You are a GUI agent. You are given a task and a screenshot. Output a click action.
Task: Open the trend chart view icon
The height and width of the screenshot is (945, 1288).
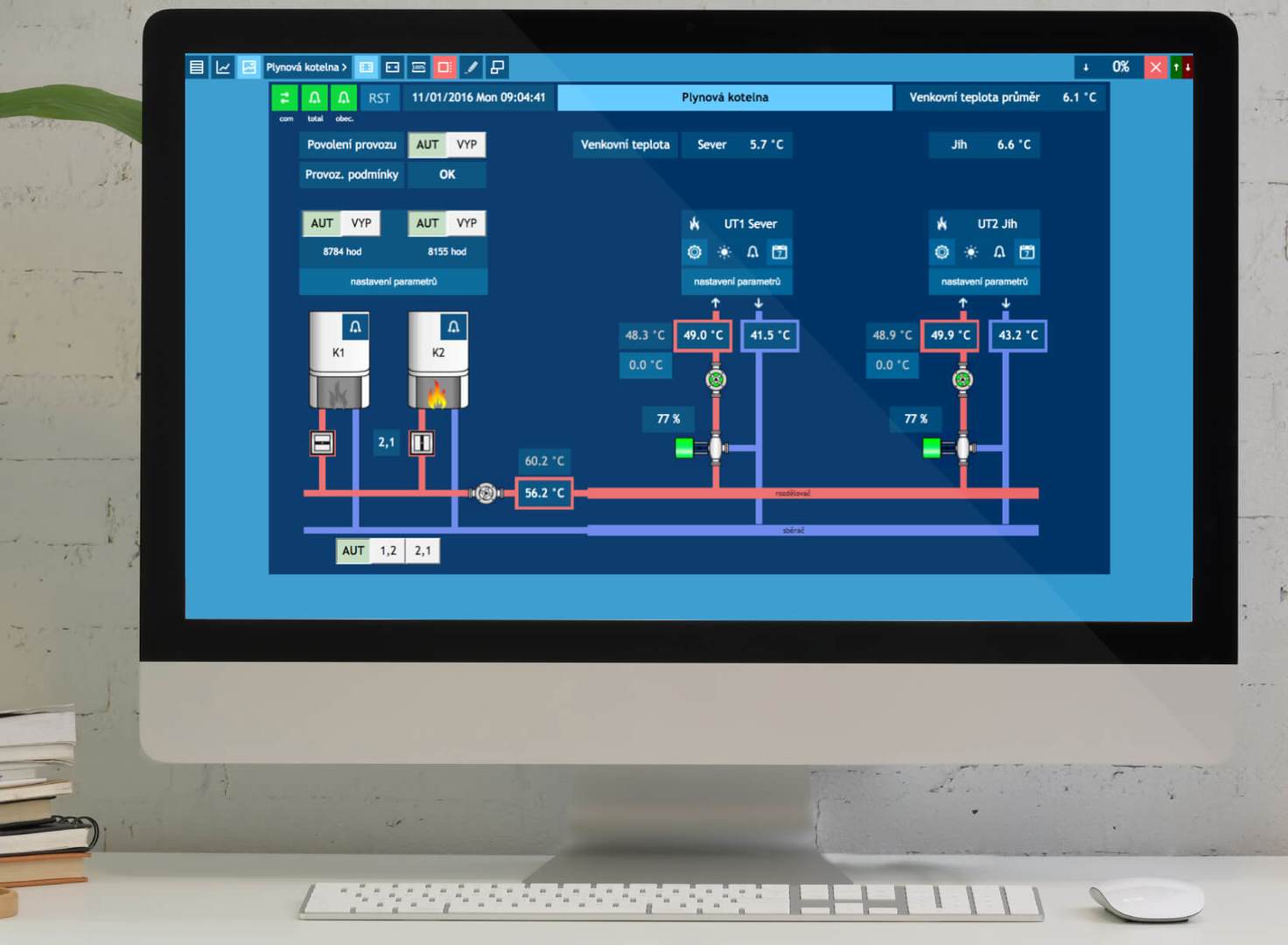click(x=223, y=67)
